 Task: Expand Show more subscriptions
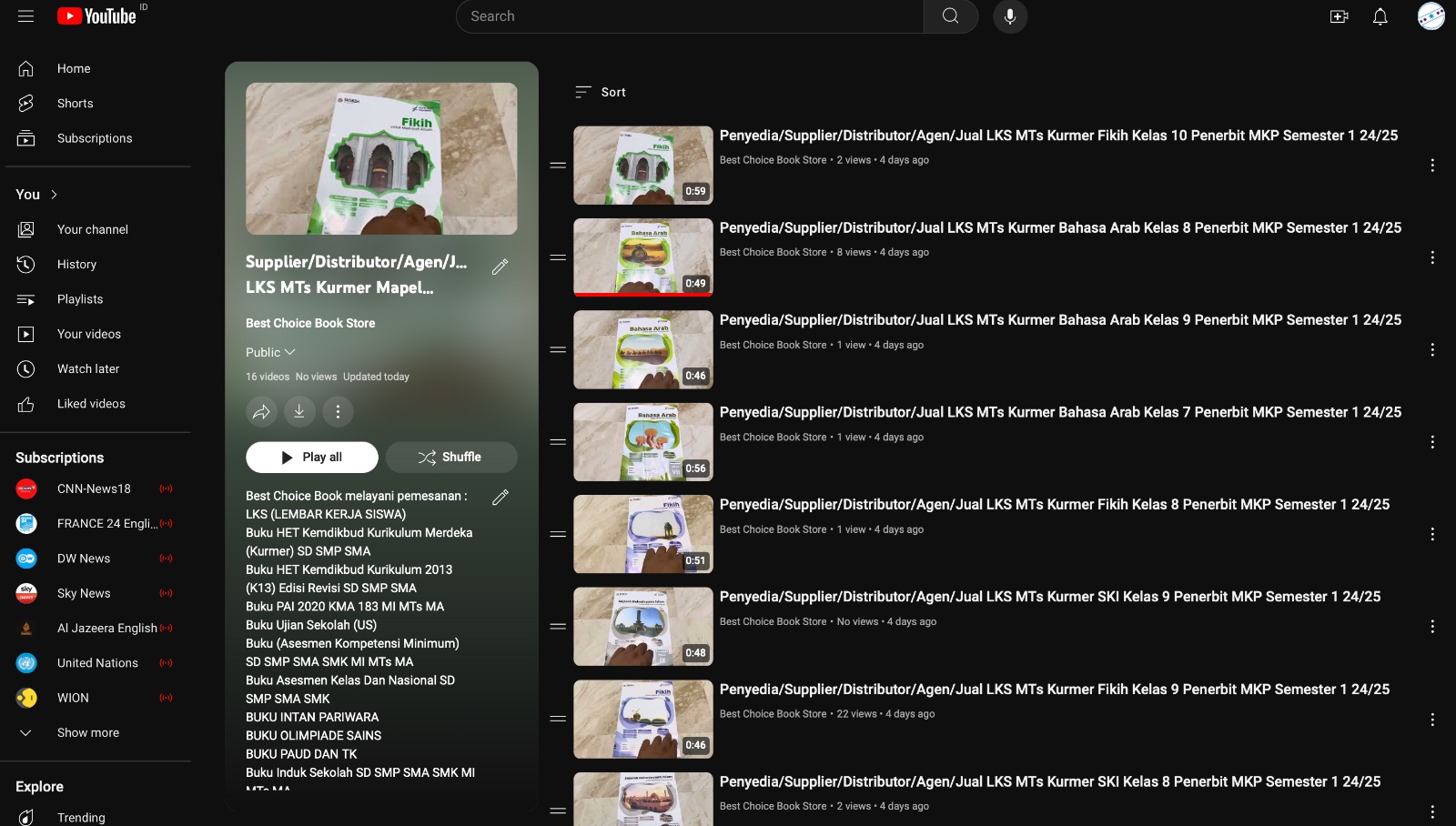coord(87,733)
